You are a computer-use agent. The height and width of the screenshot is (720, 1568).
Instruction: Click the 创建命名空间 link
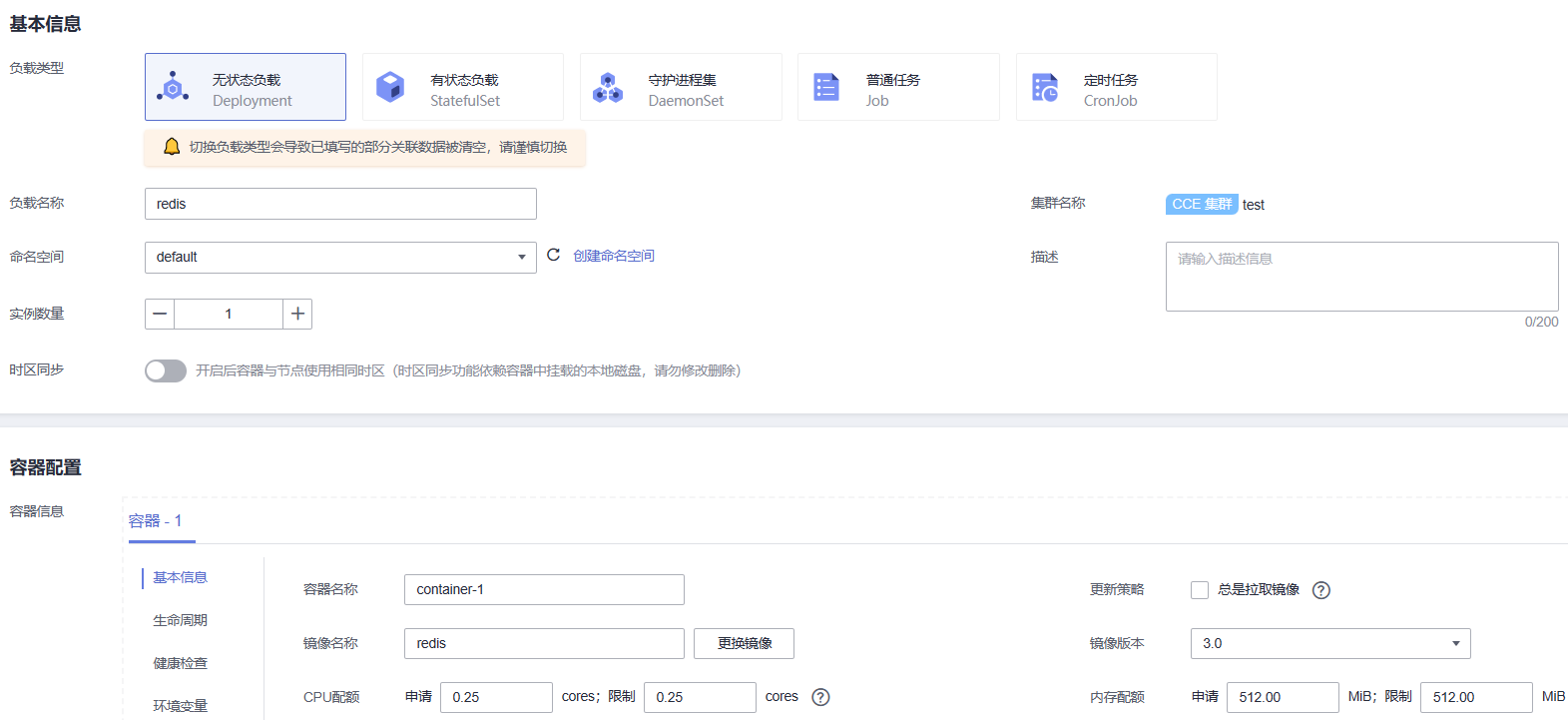tap(614, 256)
